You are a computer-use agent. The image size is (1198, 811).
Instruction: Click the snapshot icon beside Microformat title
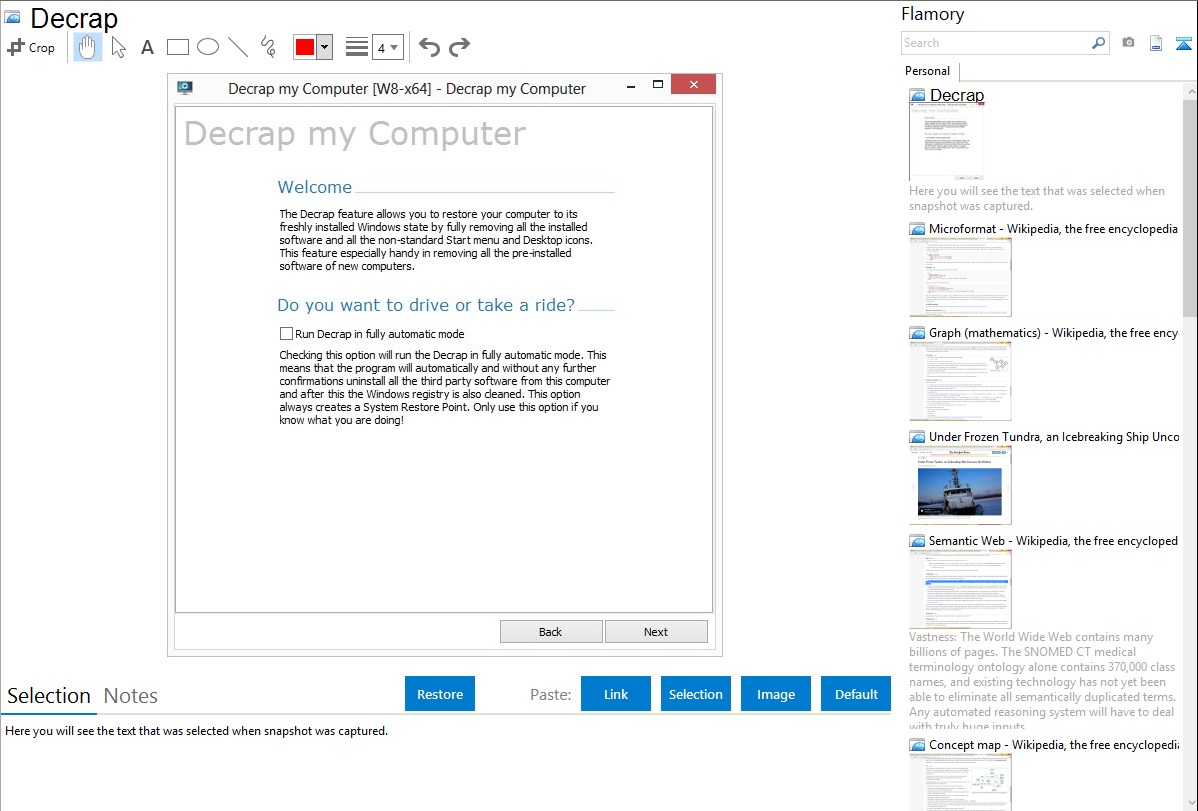pos(918,229)
